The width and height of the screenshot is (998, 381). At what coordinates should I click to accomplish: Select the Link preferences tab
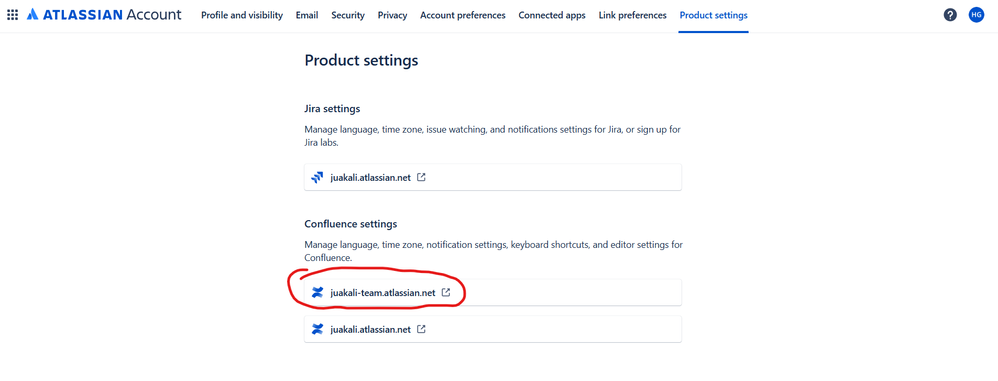[x=633, y=15]
